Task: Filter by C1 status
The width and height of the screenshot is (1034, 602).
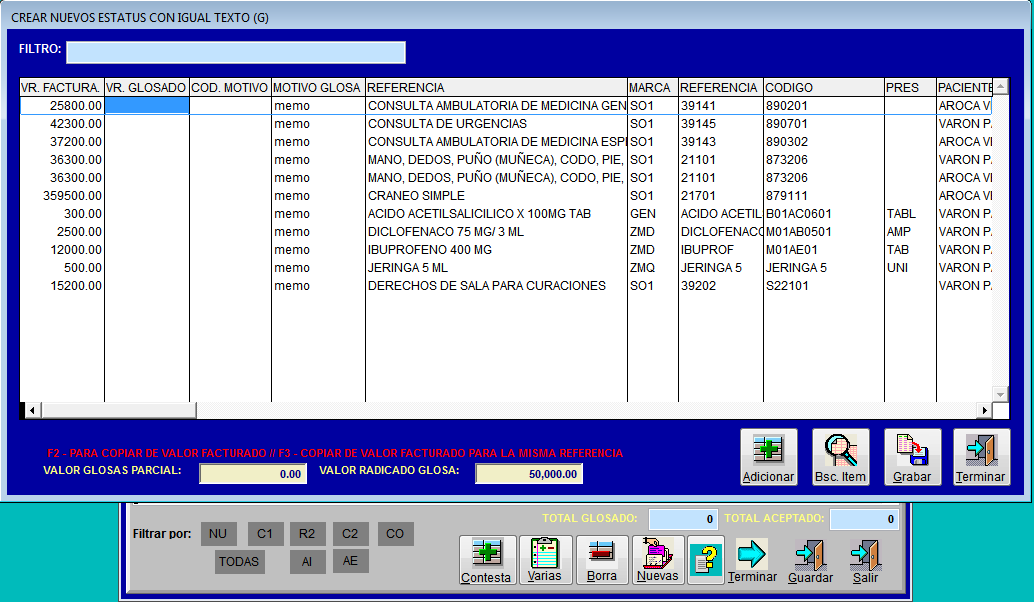Action: 265,534
